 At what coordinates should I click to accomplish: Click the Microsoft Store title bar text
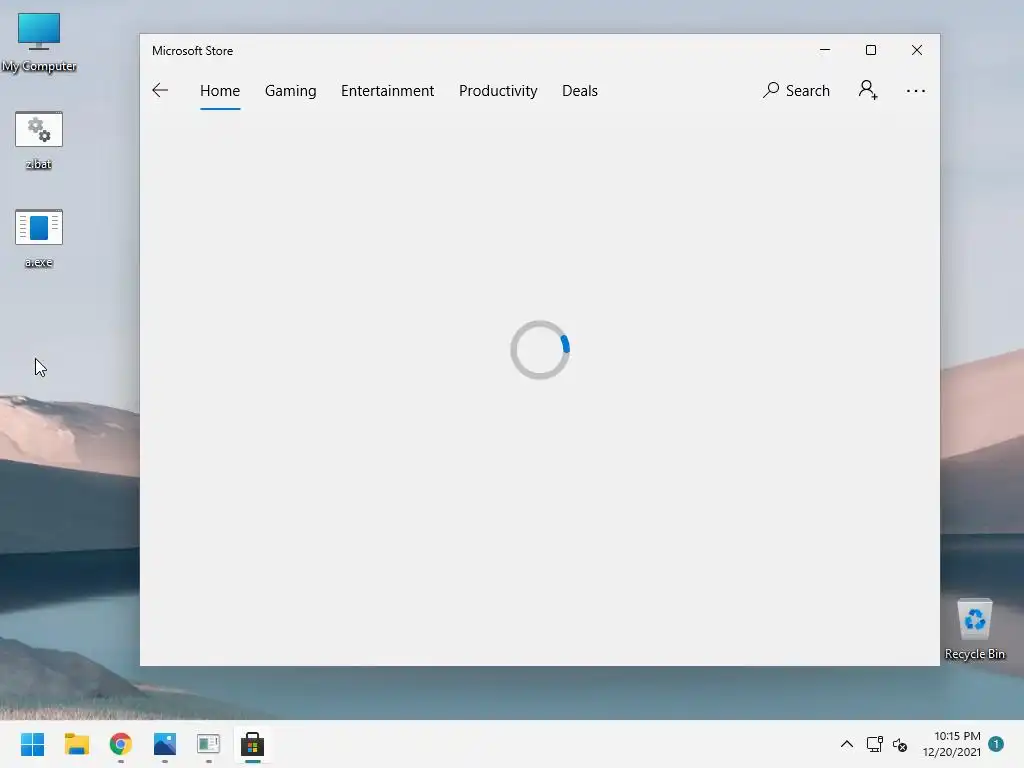[x=193, y=51]
